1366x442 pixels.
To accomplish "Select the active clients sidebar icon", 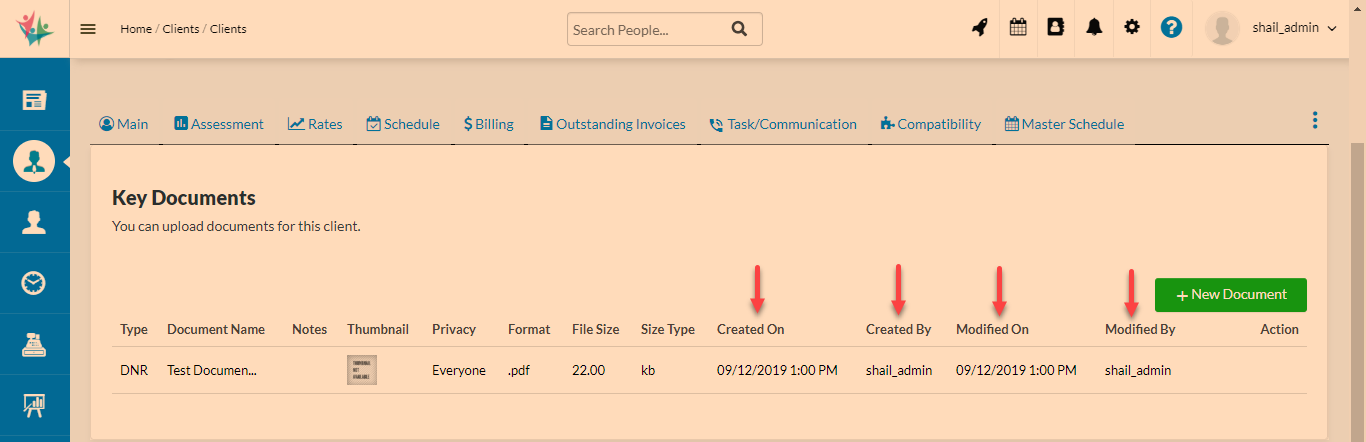I will [x=34, y=161].
